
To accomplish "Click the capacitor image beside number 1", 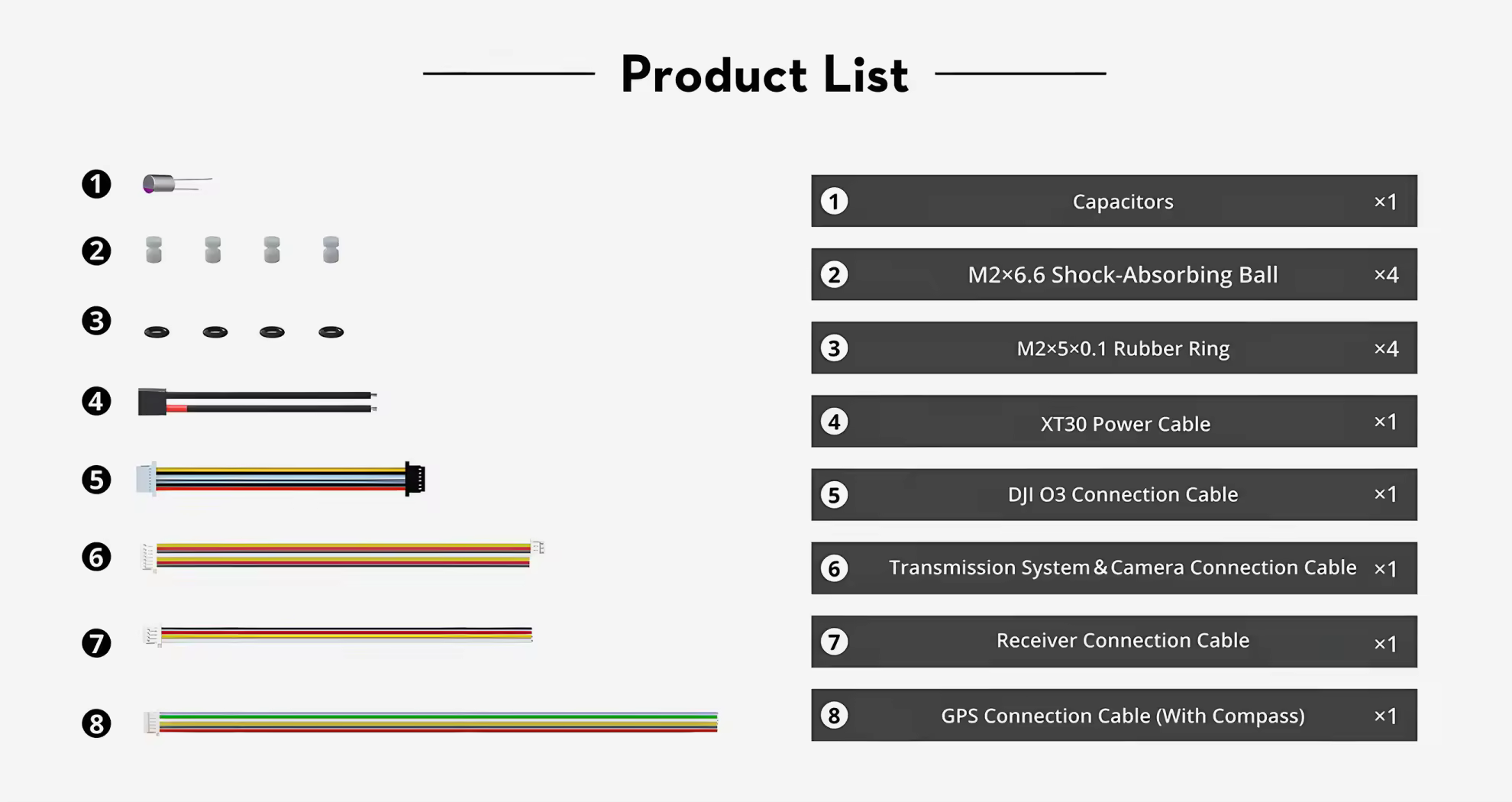I will tap(177, 184).
